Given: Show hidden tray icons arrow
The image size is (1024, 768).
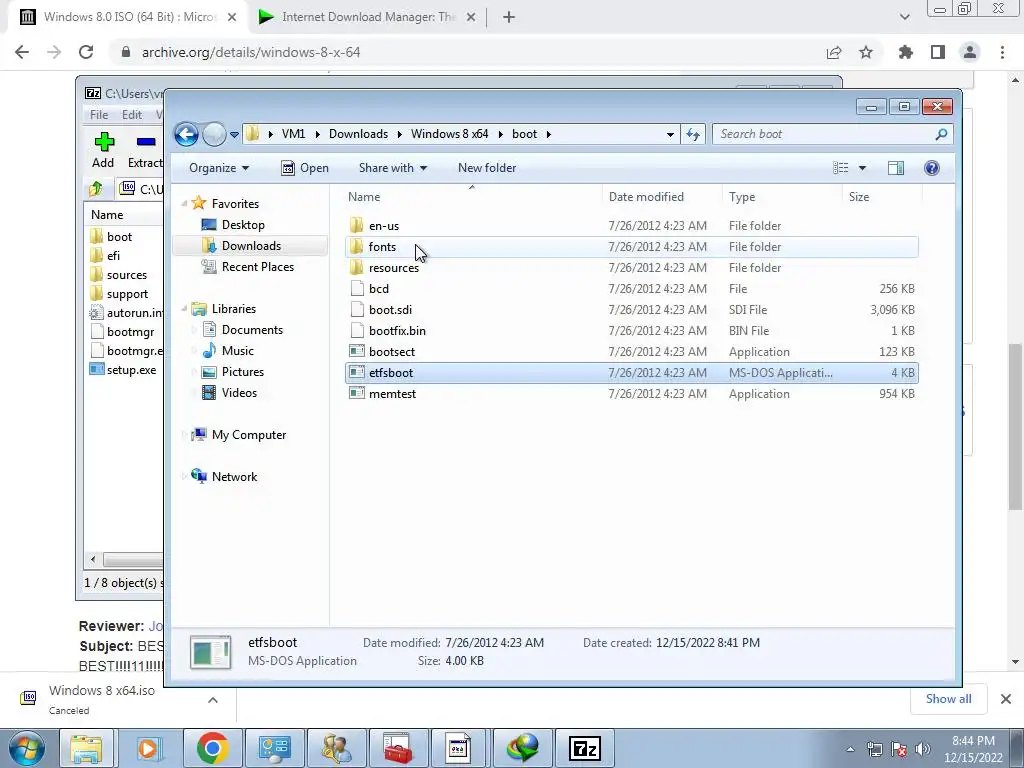Looking at the screenshot, I should coord(850,749).
